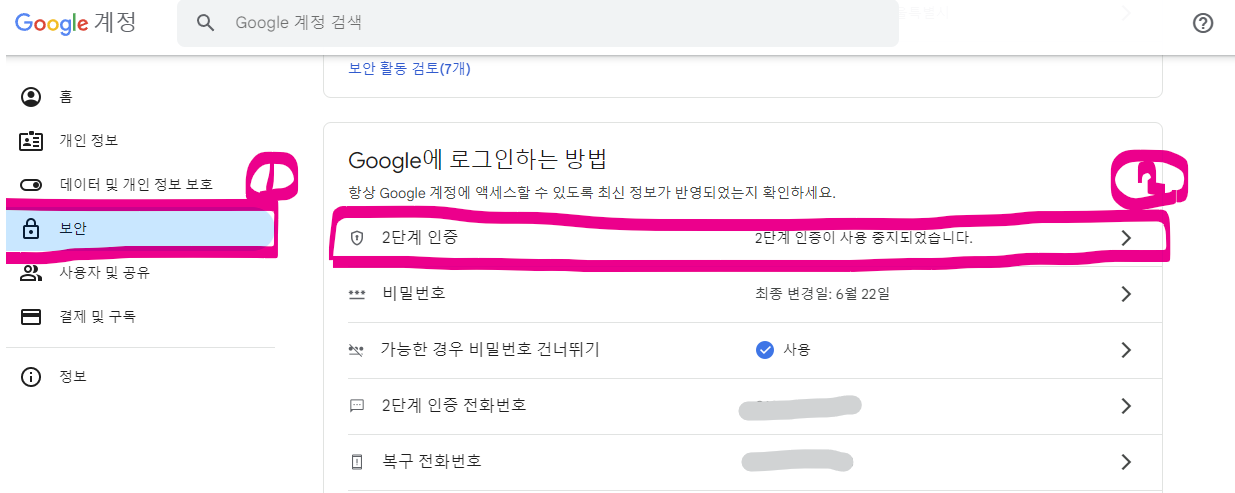Click 최종 변경일: 6월 22일 text
1235x493 pixels.
(822, 294)
